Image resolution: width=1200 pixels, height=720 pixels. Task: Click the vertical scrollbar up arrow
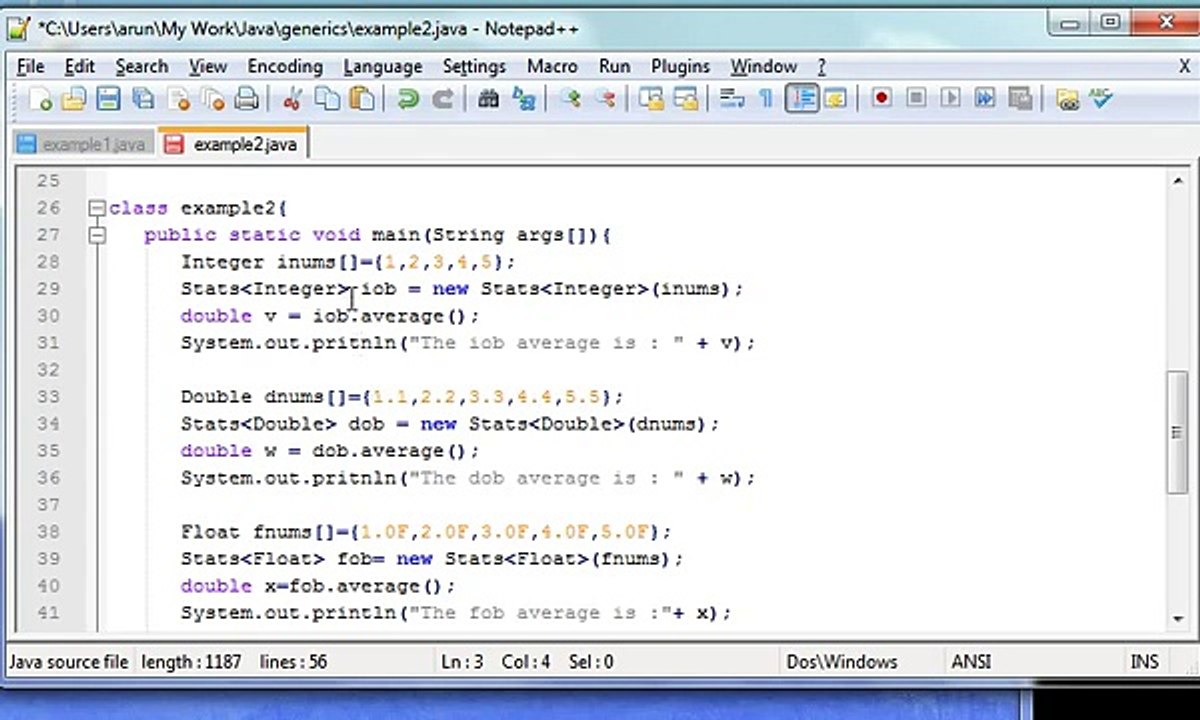coord(1177,181)
